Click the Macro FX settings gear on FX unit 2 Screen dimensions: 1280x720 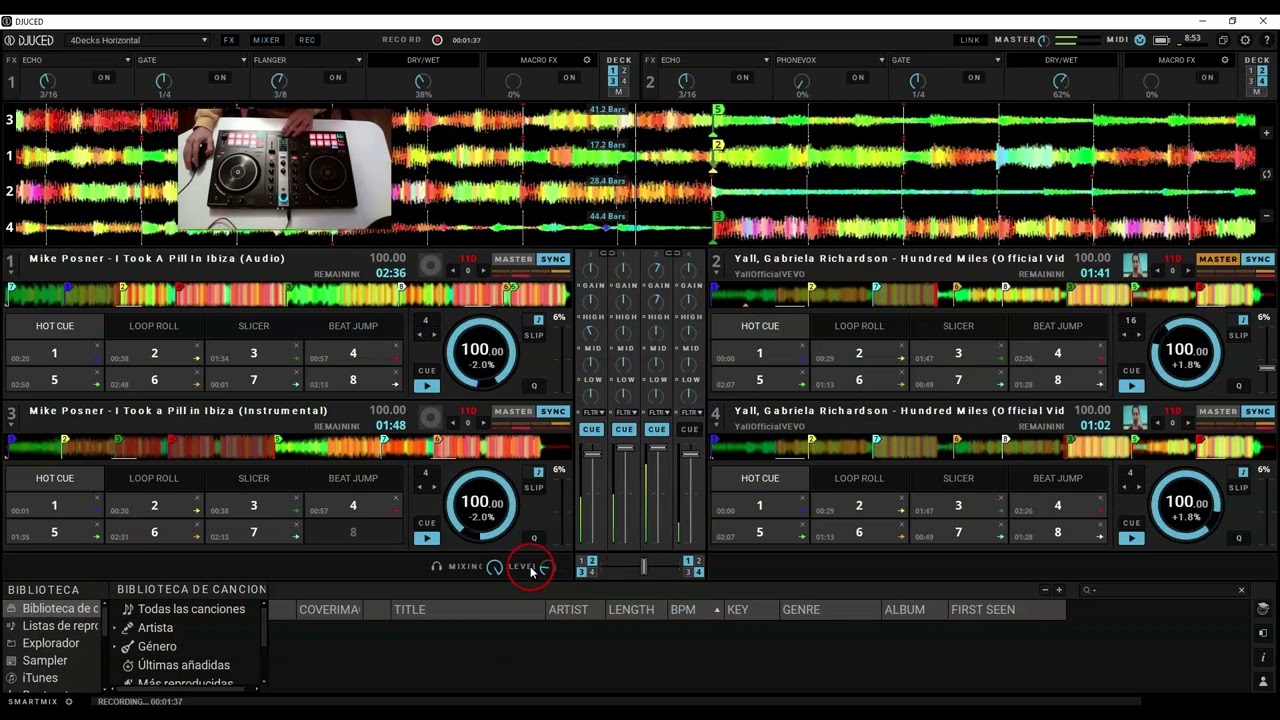point(1225,60)
